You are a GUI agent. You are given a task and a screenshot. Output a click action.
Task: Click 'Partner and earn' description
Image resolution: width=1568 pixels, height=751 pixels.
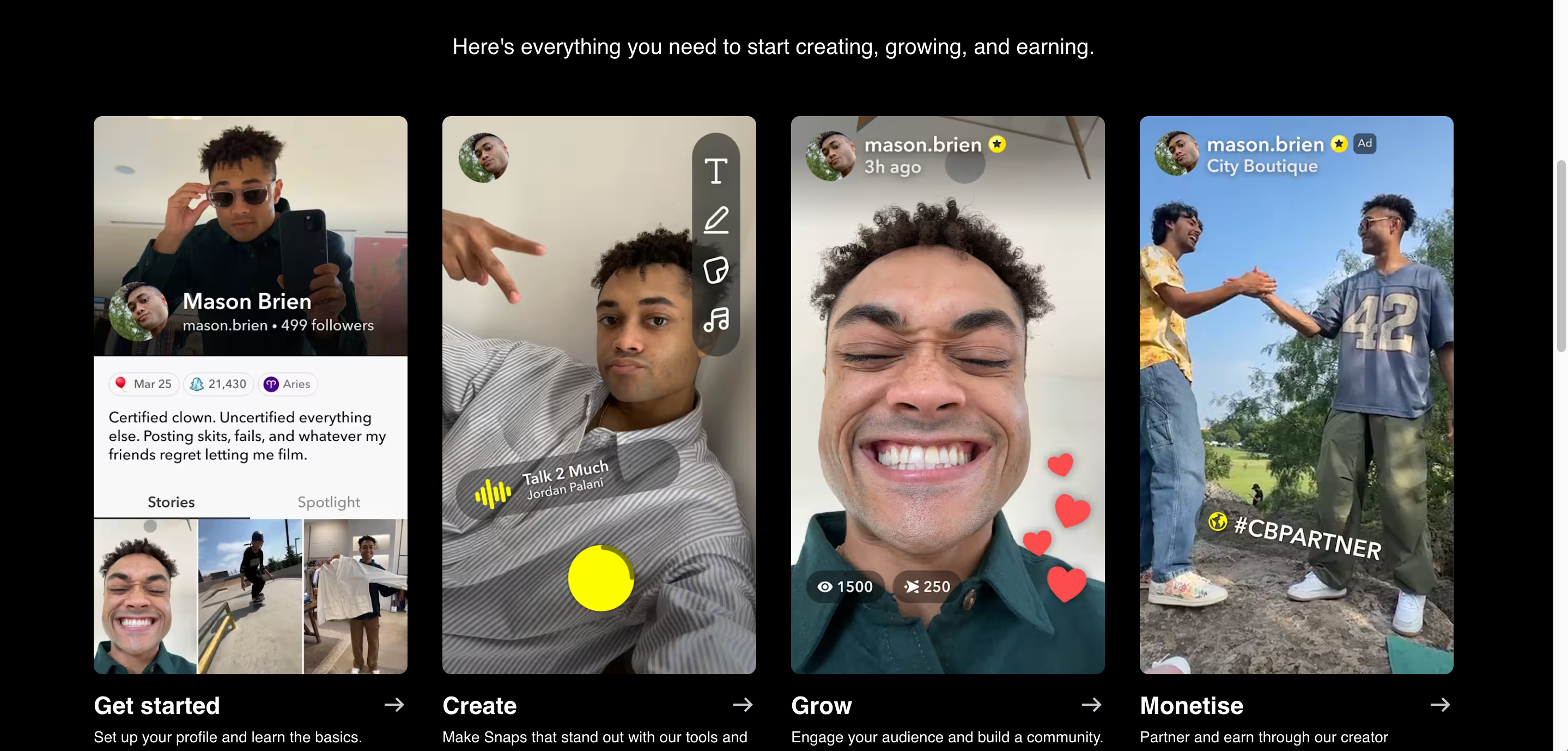coord(1263,737)
